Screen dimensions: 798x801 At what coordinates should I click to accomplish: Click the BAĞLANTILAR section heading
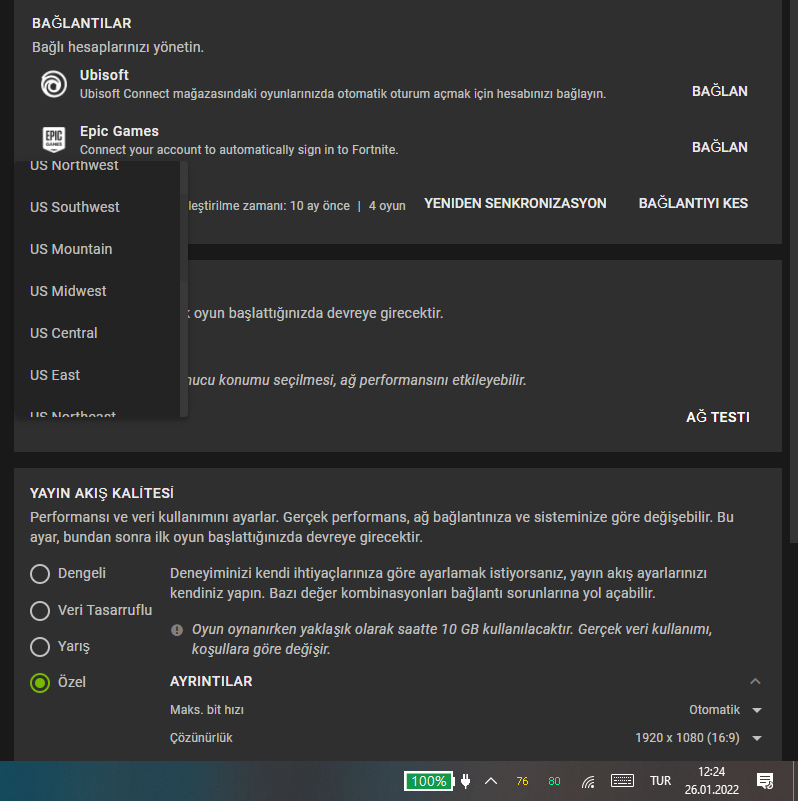pos(82,23)
